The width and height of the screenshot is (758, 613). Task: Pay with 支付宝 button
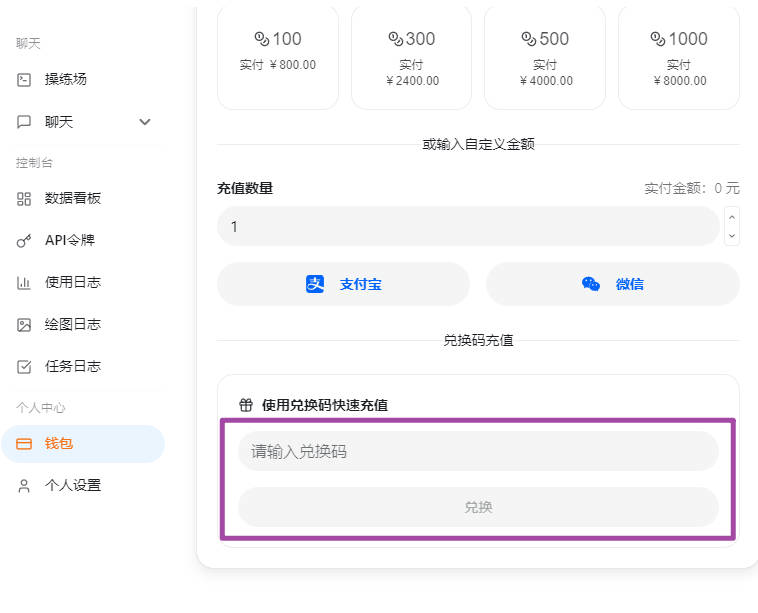pyautogui.click(x=343, y=284)
